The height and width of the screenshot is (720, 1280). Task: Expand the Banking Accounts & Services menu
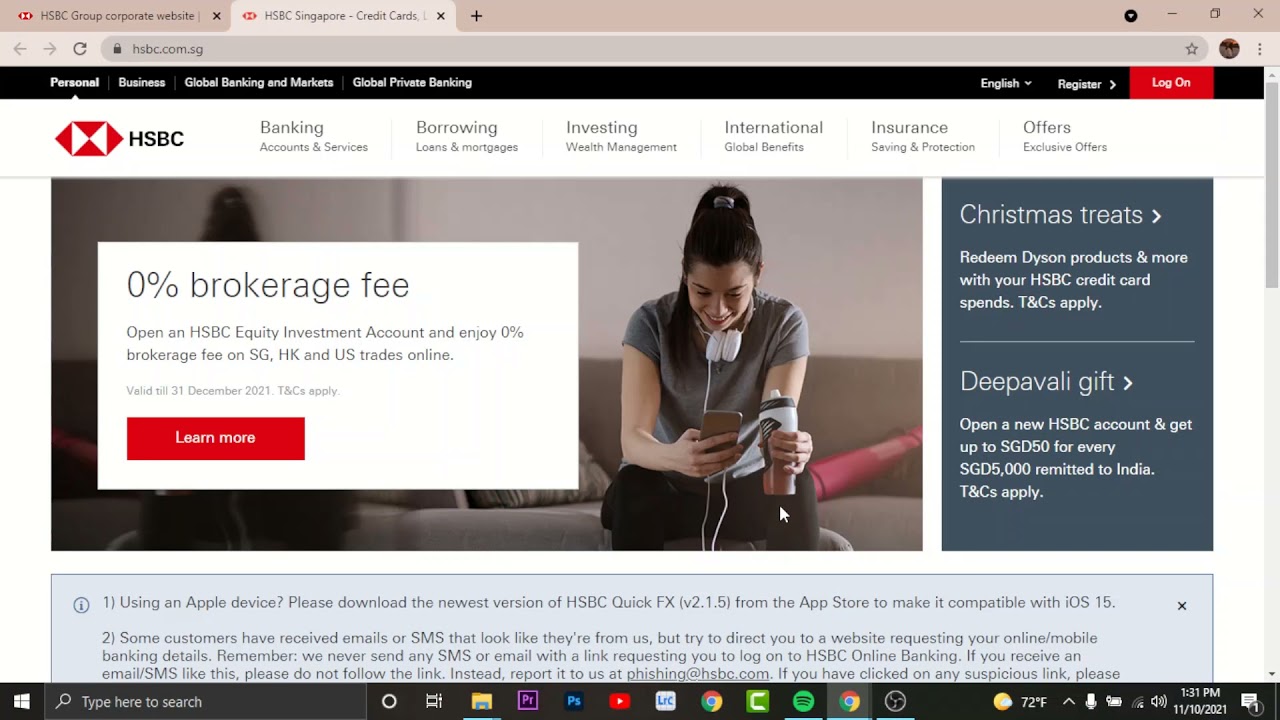(x=313, y=136)
